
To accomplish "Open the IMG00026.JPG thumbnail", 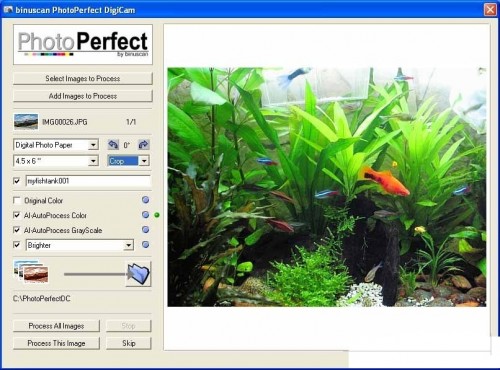I will point(26,122).
